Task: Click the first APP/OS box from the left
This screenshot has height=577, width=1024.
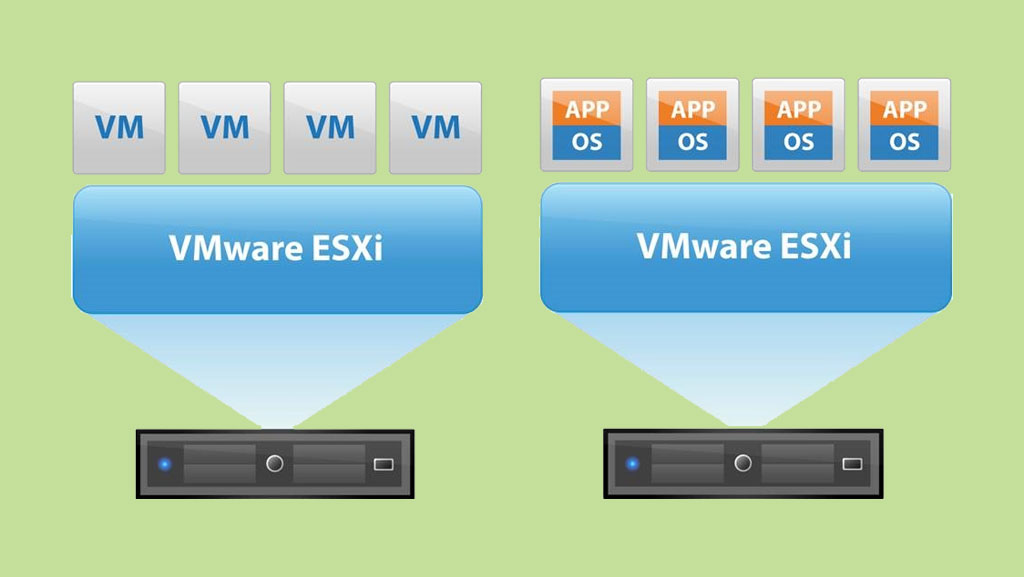Action: pyautogui.click(x=586, y=125)
